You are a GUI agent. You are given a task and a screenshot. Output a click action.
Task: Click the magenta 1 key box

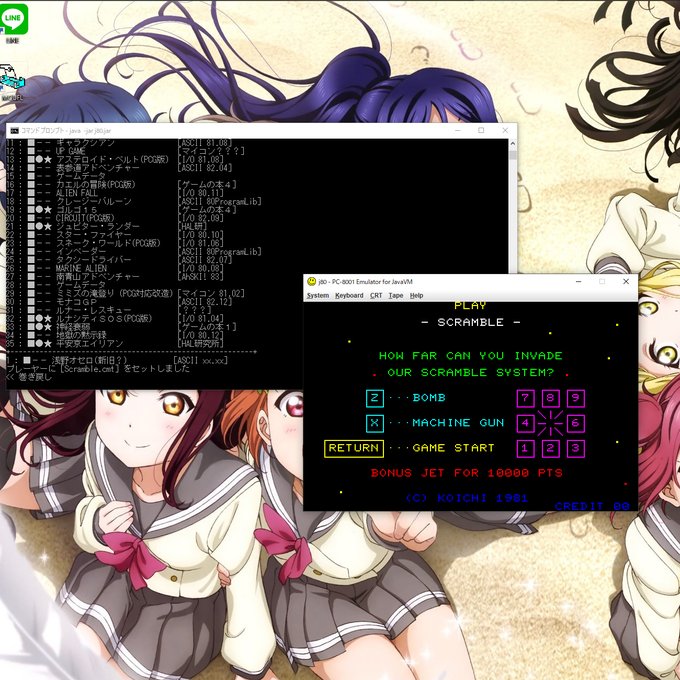pos(525,448)
